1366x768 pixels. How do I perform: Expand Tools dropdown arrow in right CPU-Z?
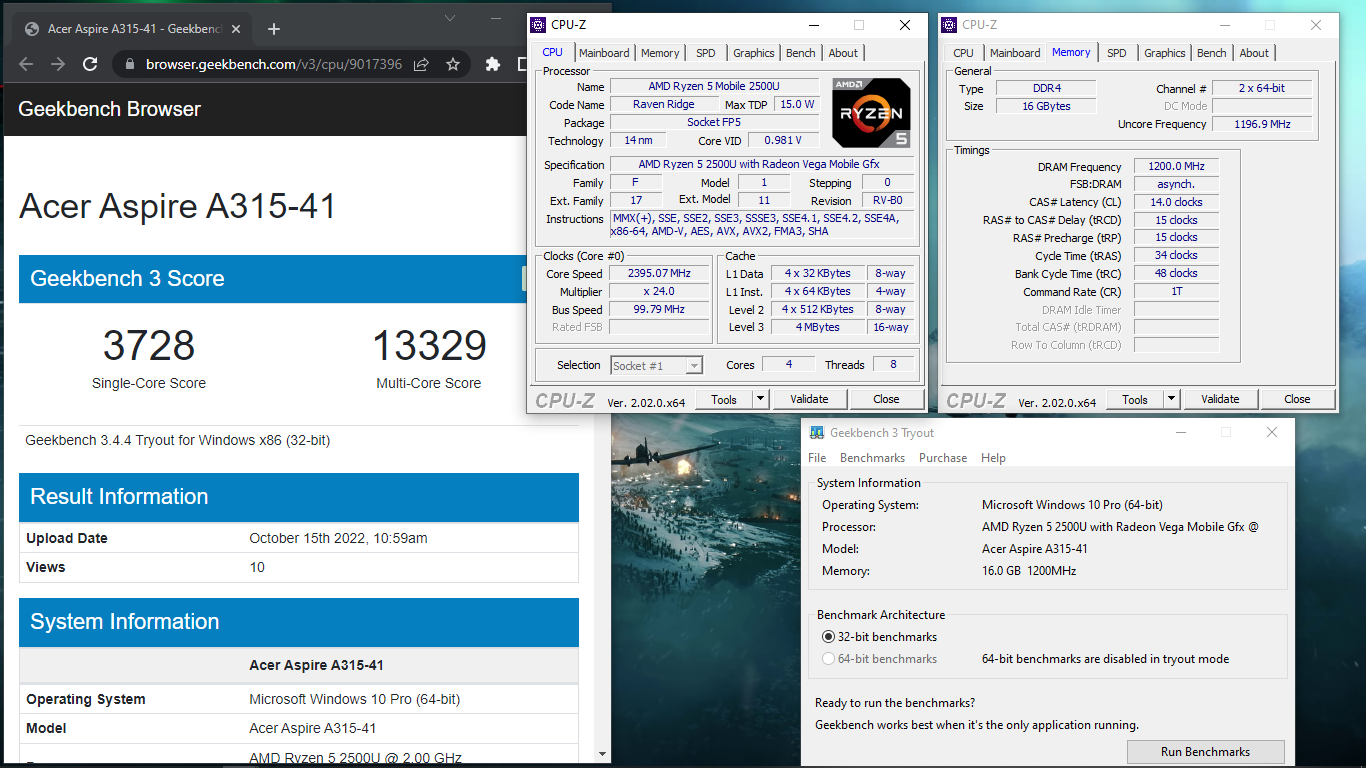click(x=1172, y=399)
